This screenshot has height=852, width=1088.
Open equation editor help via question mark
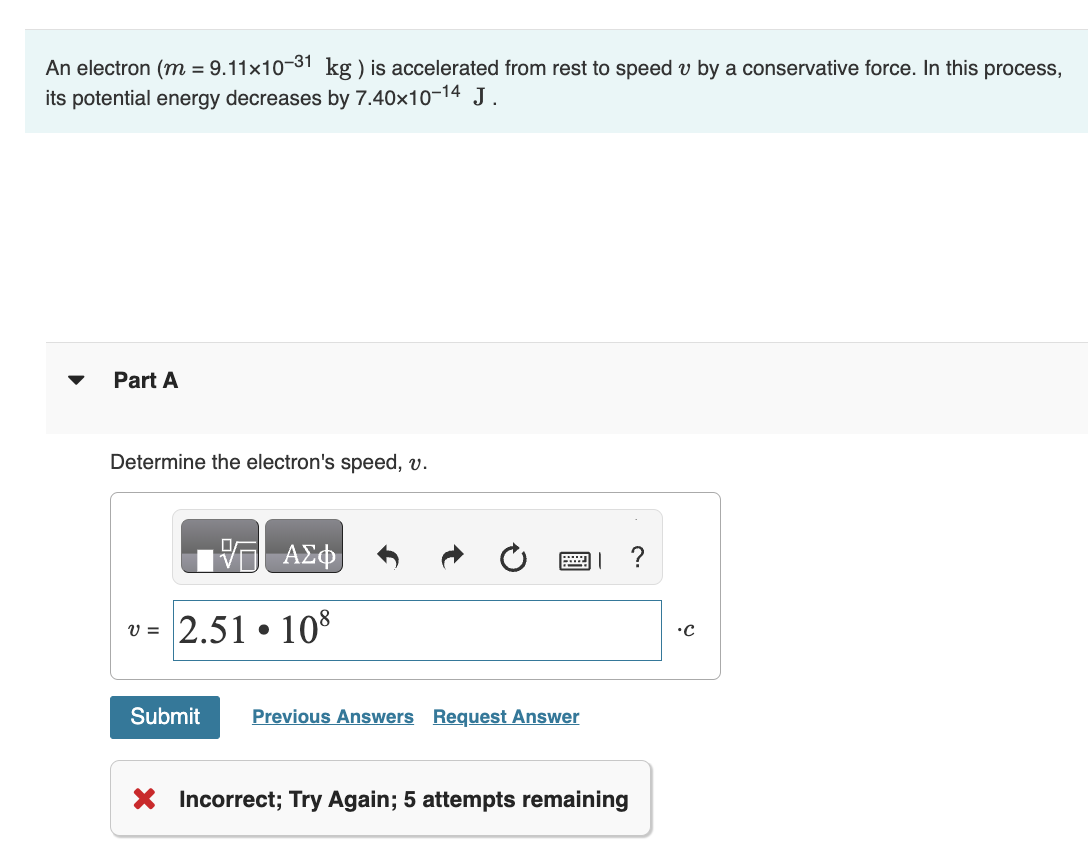tap(637, 559)
